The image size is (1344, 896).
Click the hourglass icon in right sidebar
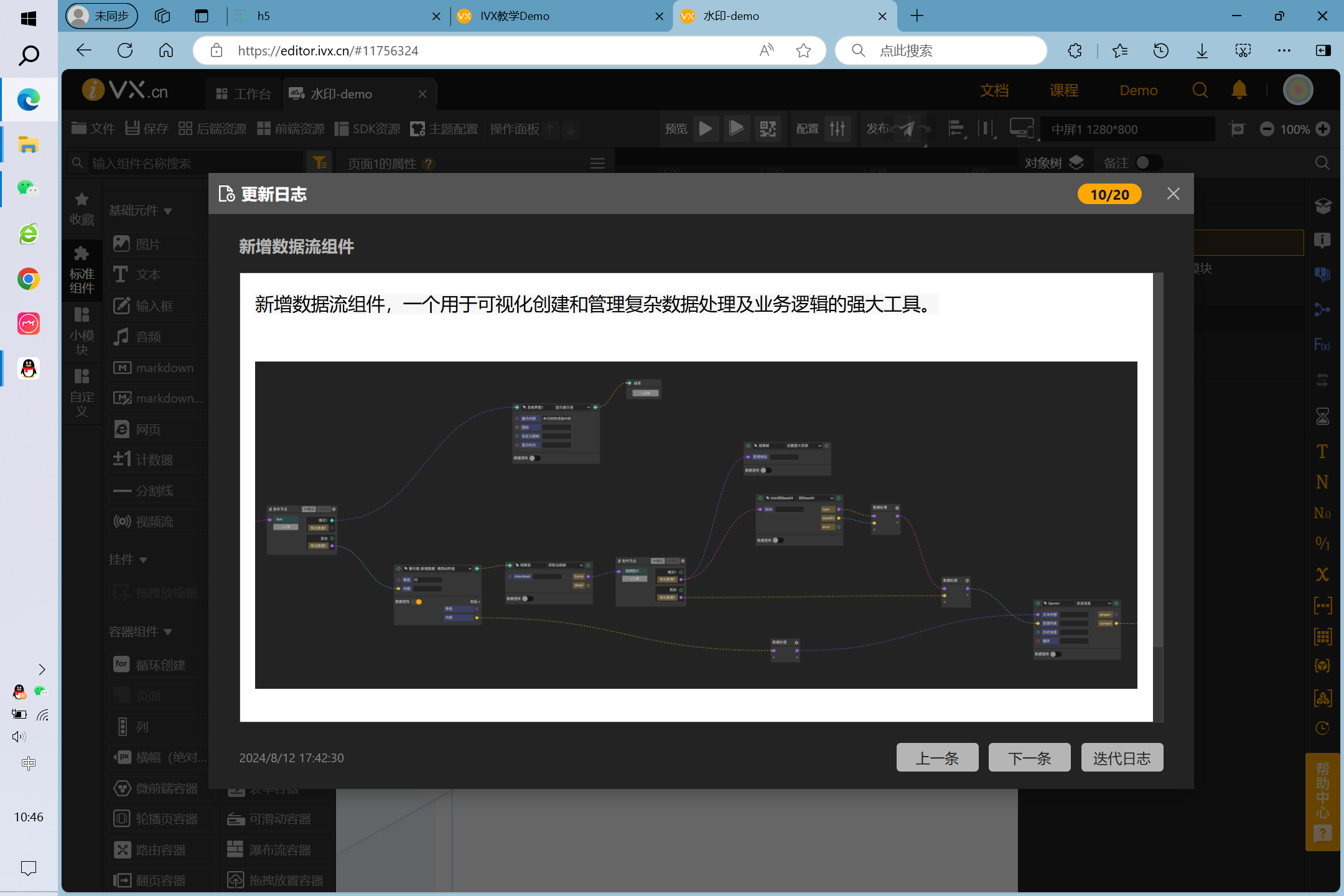point(1322,416)
